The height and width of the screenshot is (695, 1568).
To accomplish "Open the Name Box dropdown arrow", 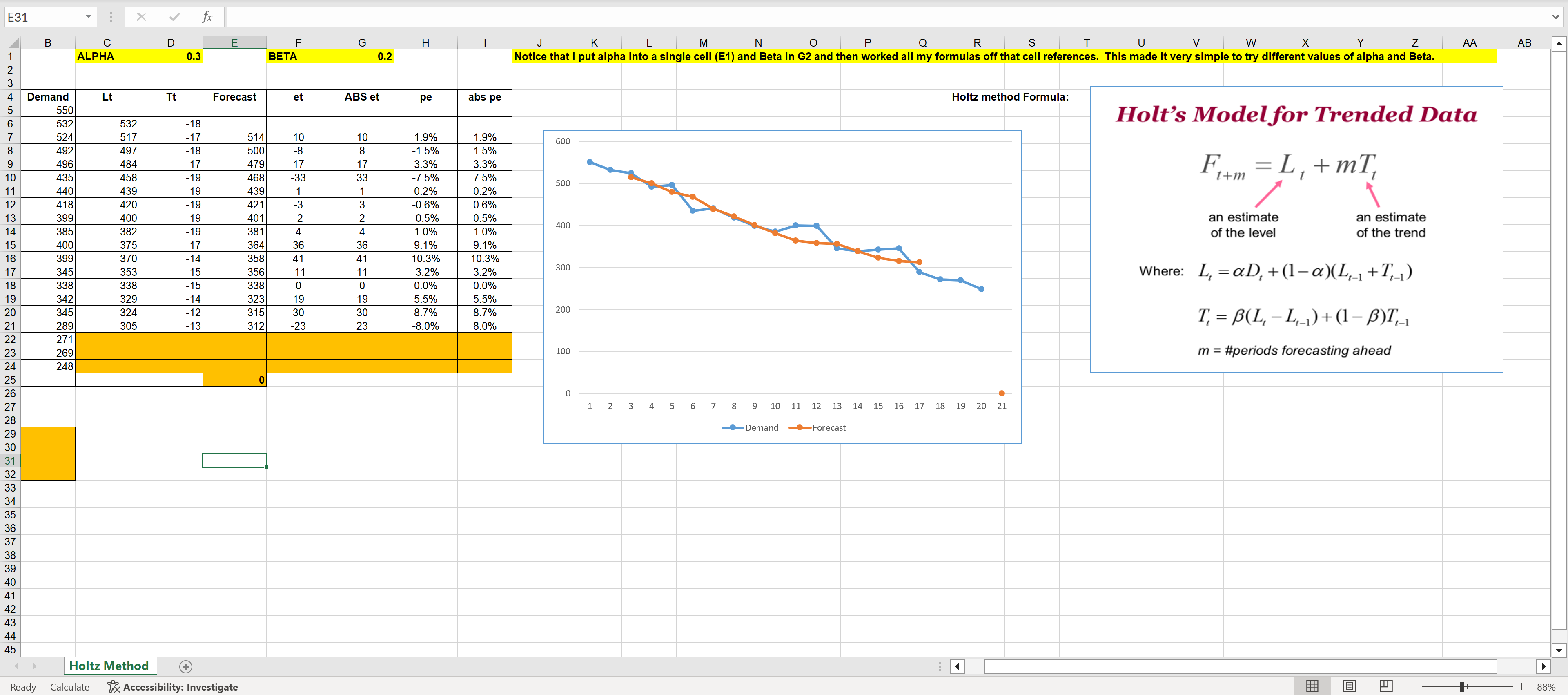I will 88,16.
